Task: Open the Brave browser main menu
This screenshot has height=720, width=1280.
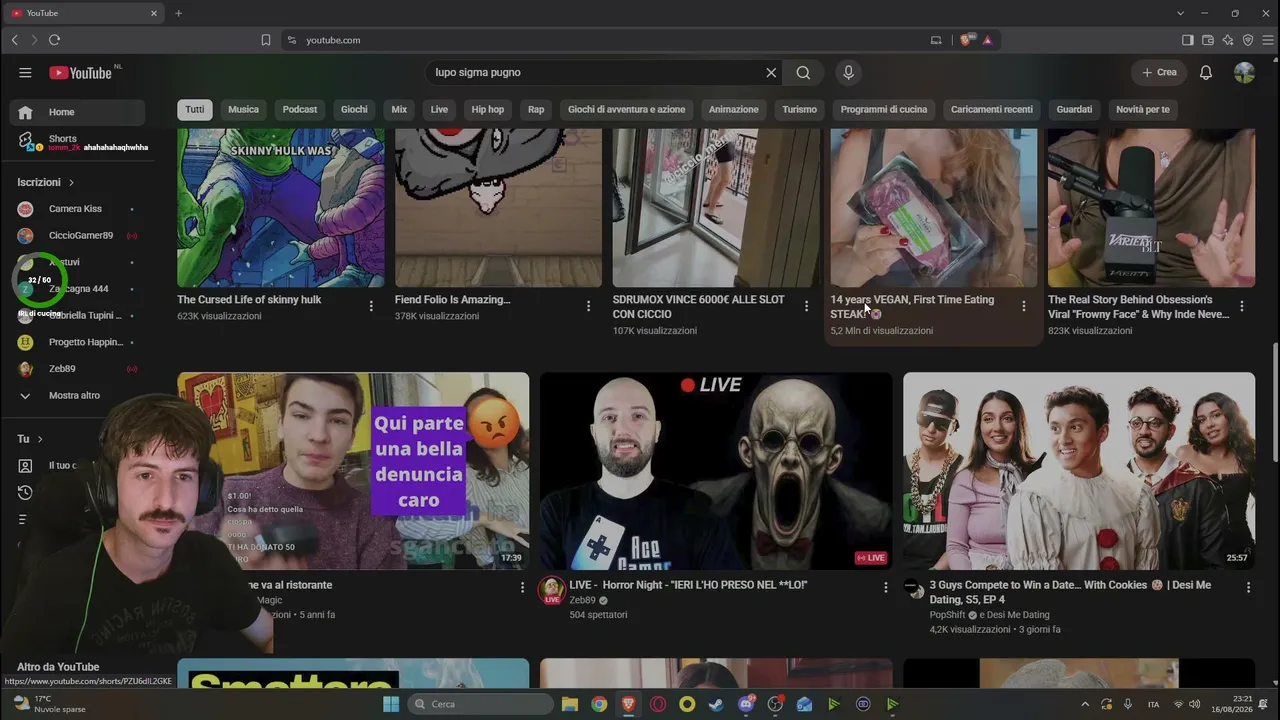Action: pyautogui.click(x=1267, y=40)
